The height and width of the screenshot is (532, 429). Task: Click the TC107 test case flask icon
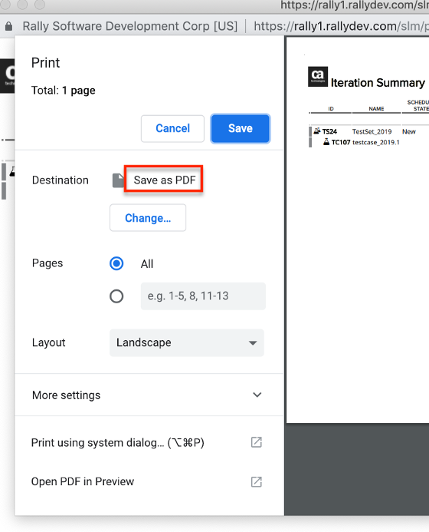[x=326, y=141]
